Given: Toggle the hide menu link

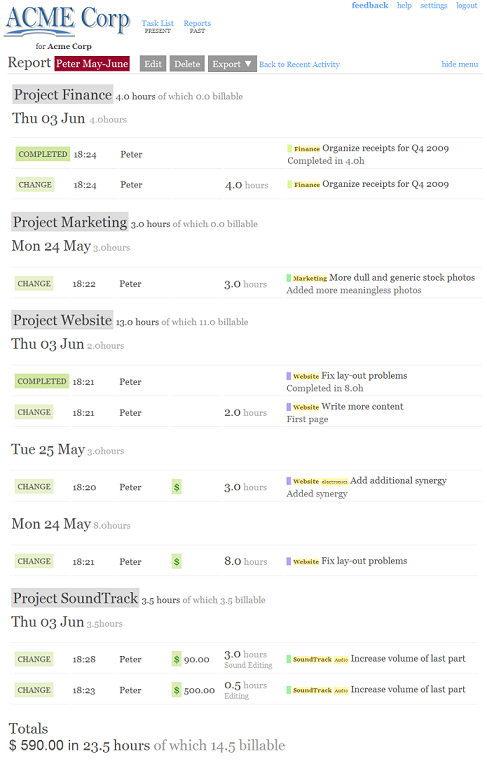Looking at the screenshot, I should tap(460, 64).
